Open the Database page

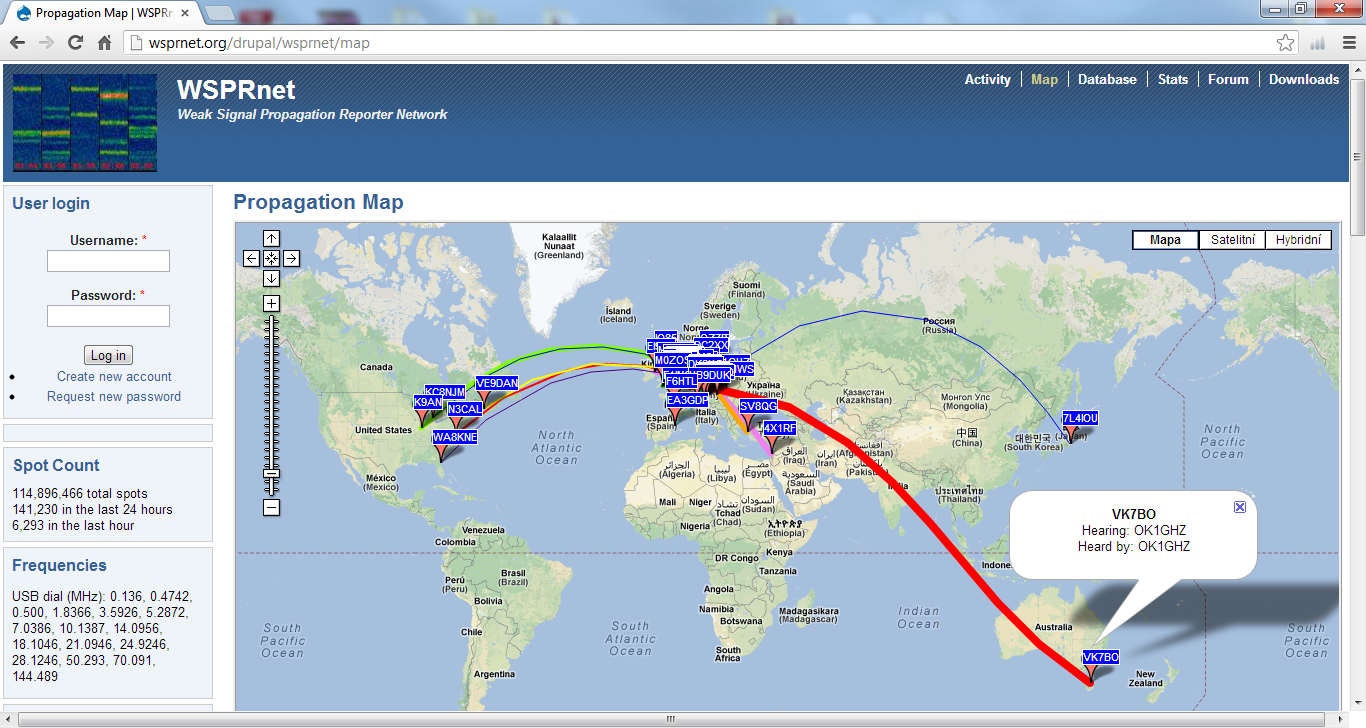(1107, 79)
